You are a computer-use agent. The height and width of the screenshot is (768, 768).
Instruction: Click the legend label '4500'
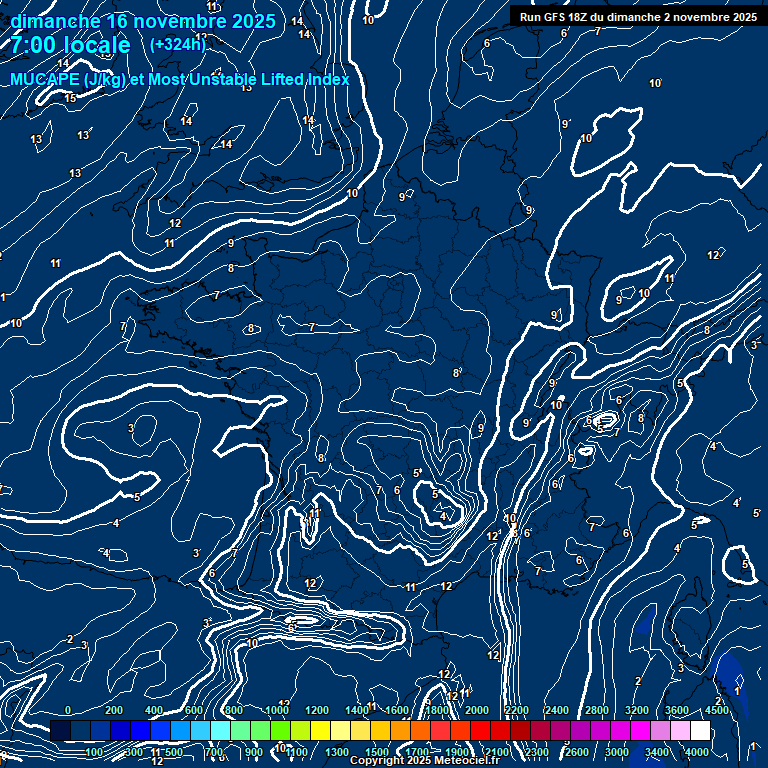tap(717, 710)
